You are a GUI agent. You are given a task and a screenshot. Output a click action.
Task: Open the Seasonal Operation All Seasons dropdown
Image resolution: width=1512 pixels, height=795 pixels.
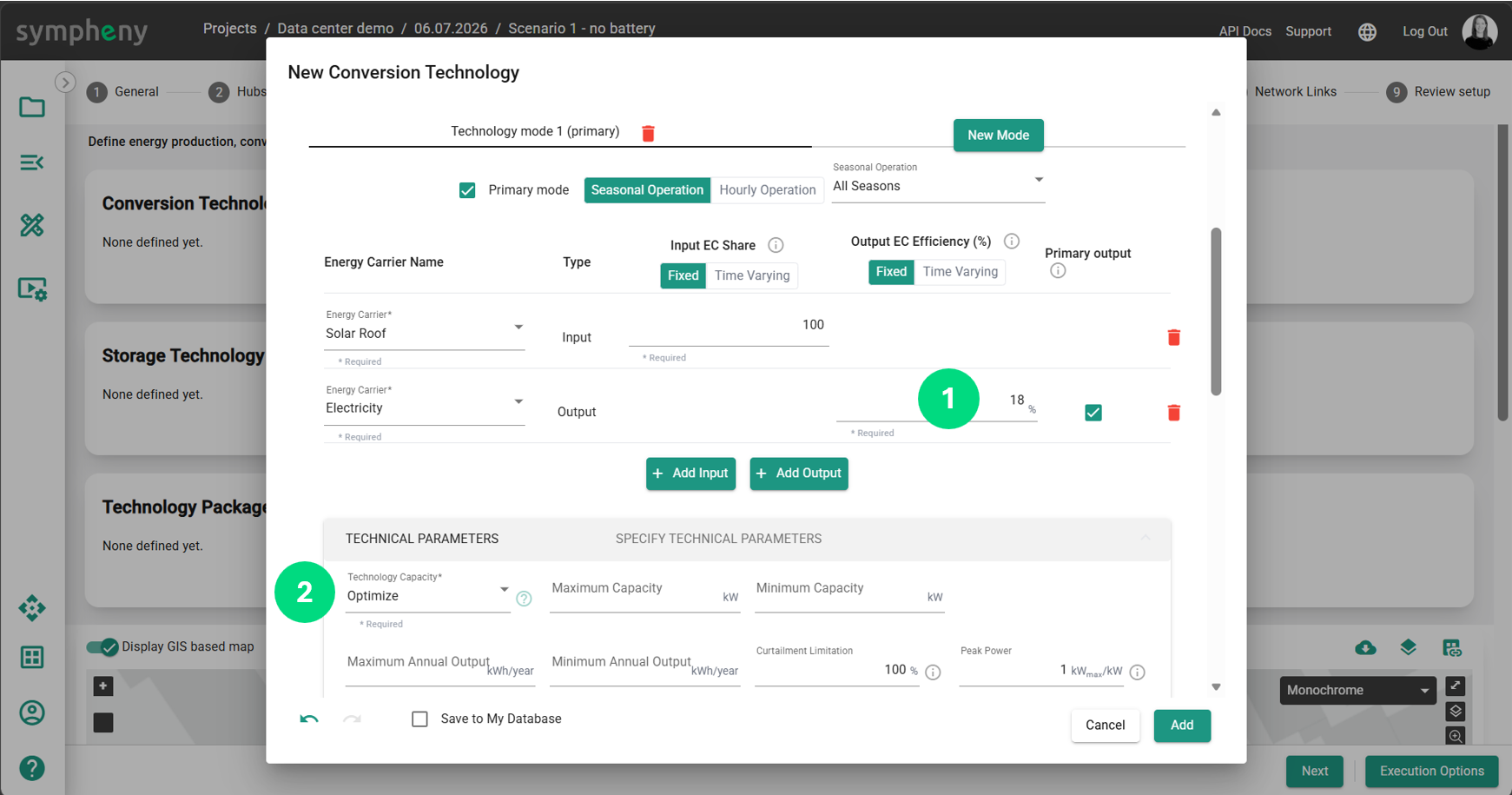(x=938, y=181)
